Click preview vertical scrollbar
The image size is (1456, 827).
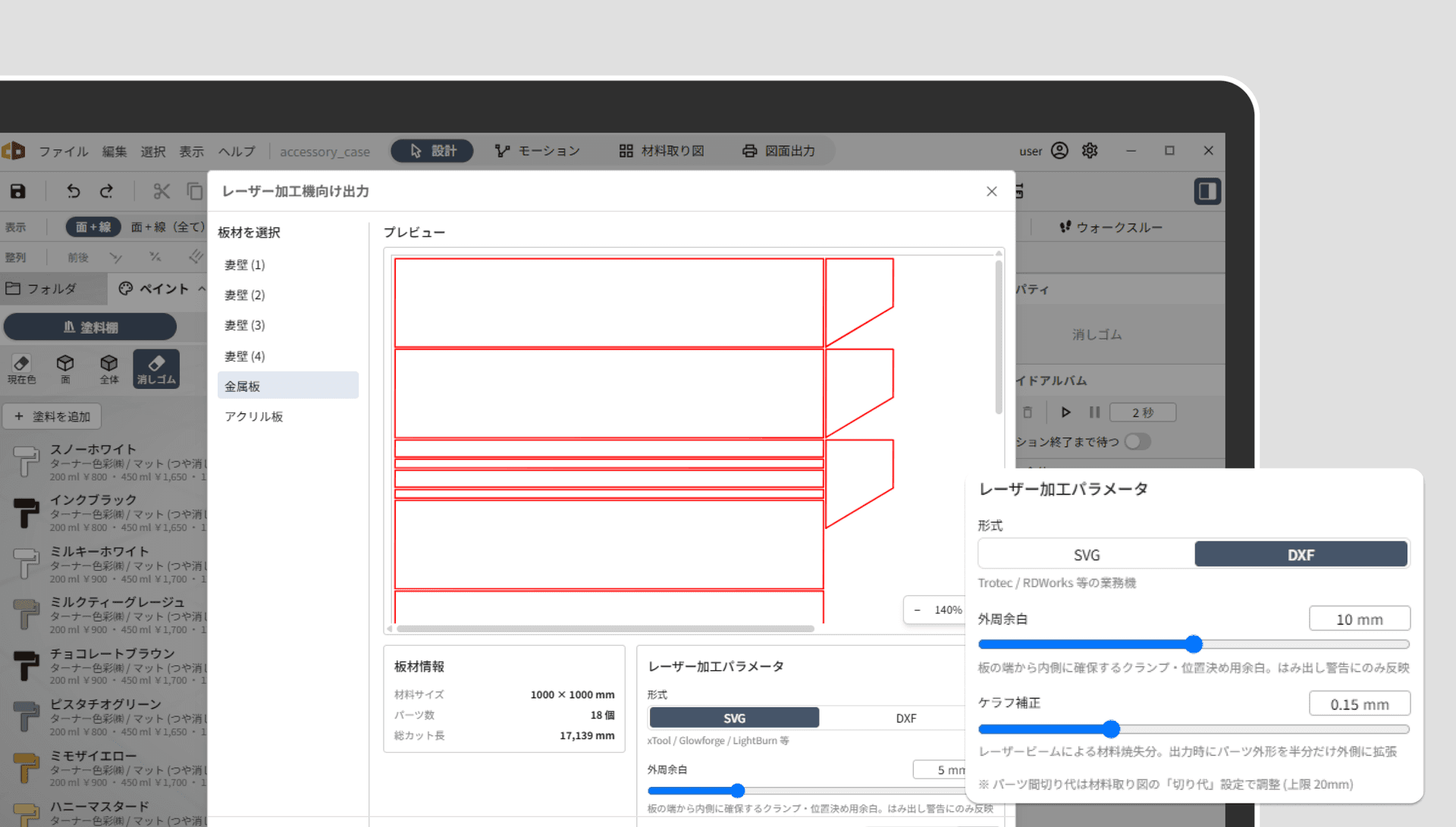click(999, 337)
